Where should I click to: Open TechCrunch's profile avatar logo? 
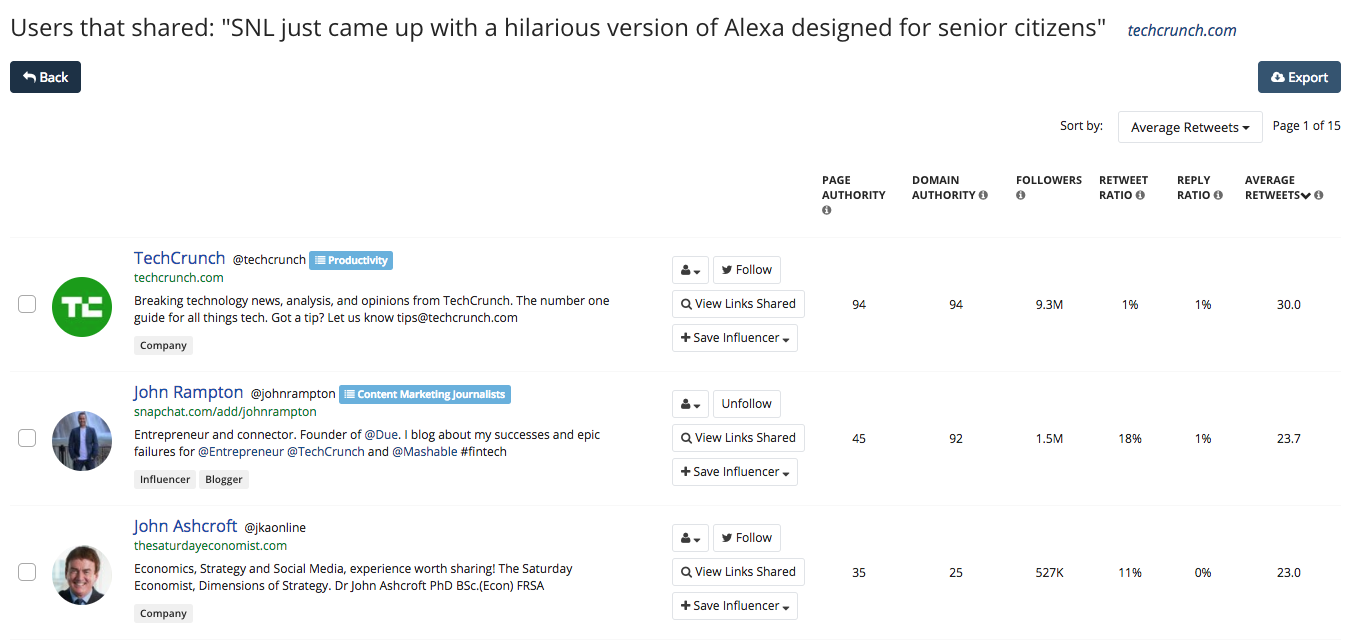pyautogui.click(x=82, y=306)
